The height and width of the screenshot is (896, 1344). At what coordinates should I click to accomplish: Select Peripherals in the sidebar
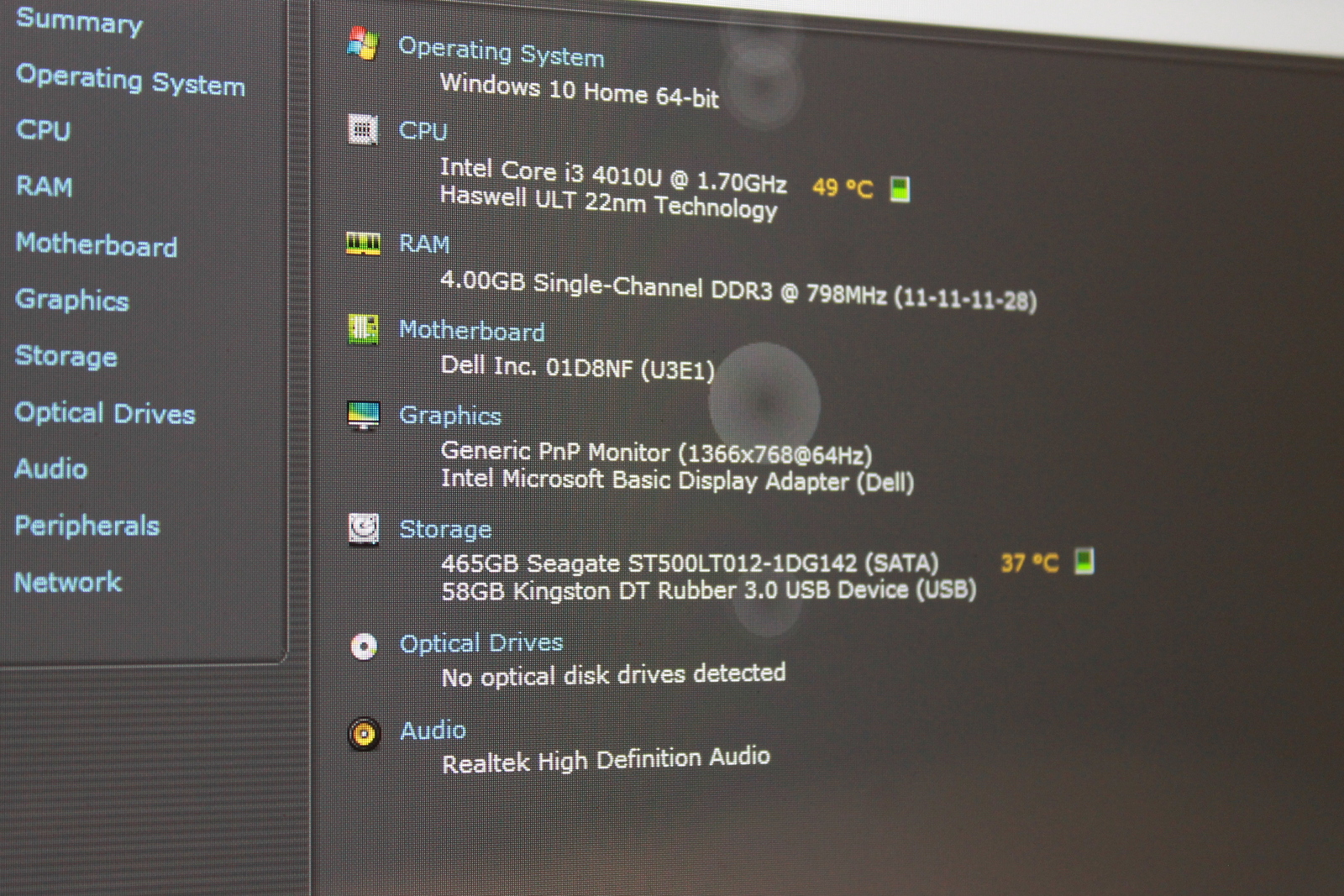coord(87,525)
